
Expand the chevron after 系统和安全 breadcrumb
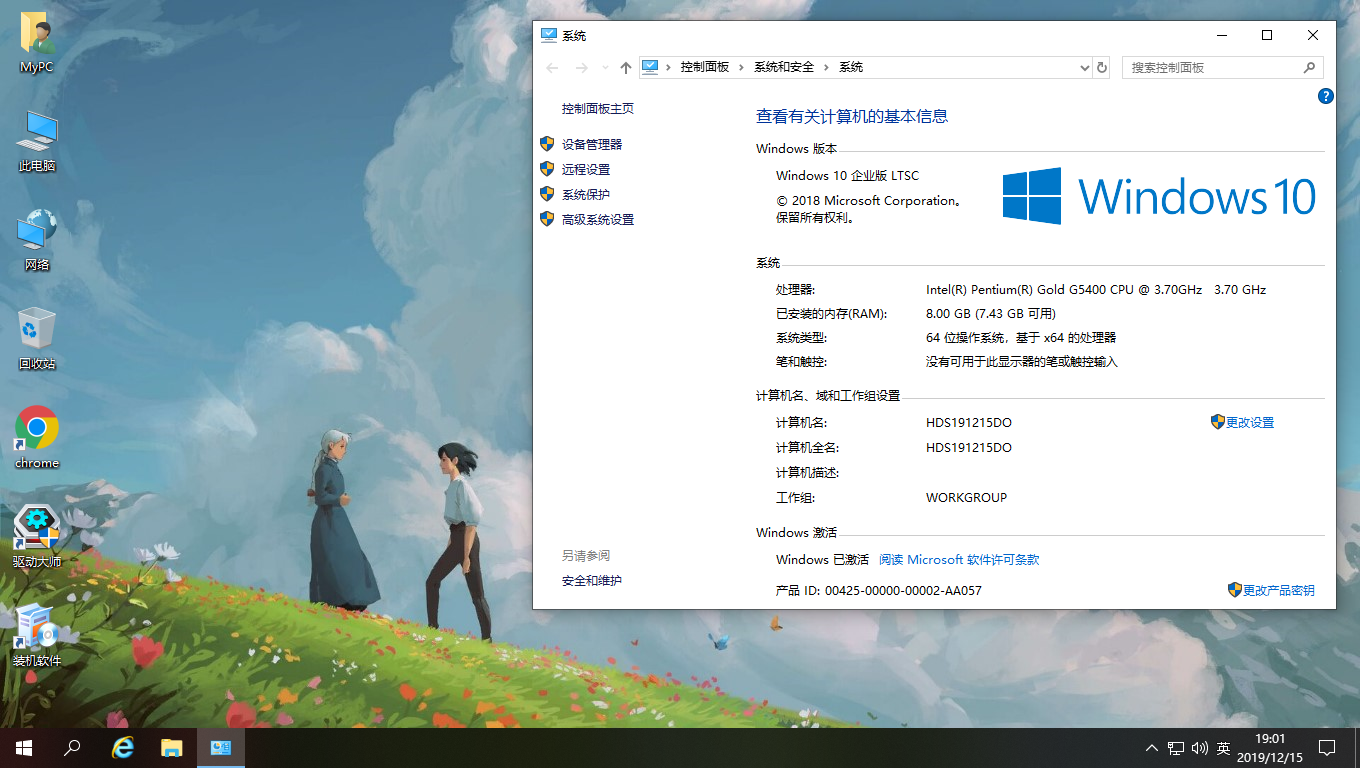[827, 67]
